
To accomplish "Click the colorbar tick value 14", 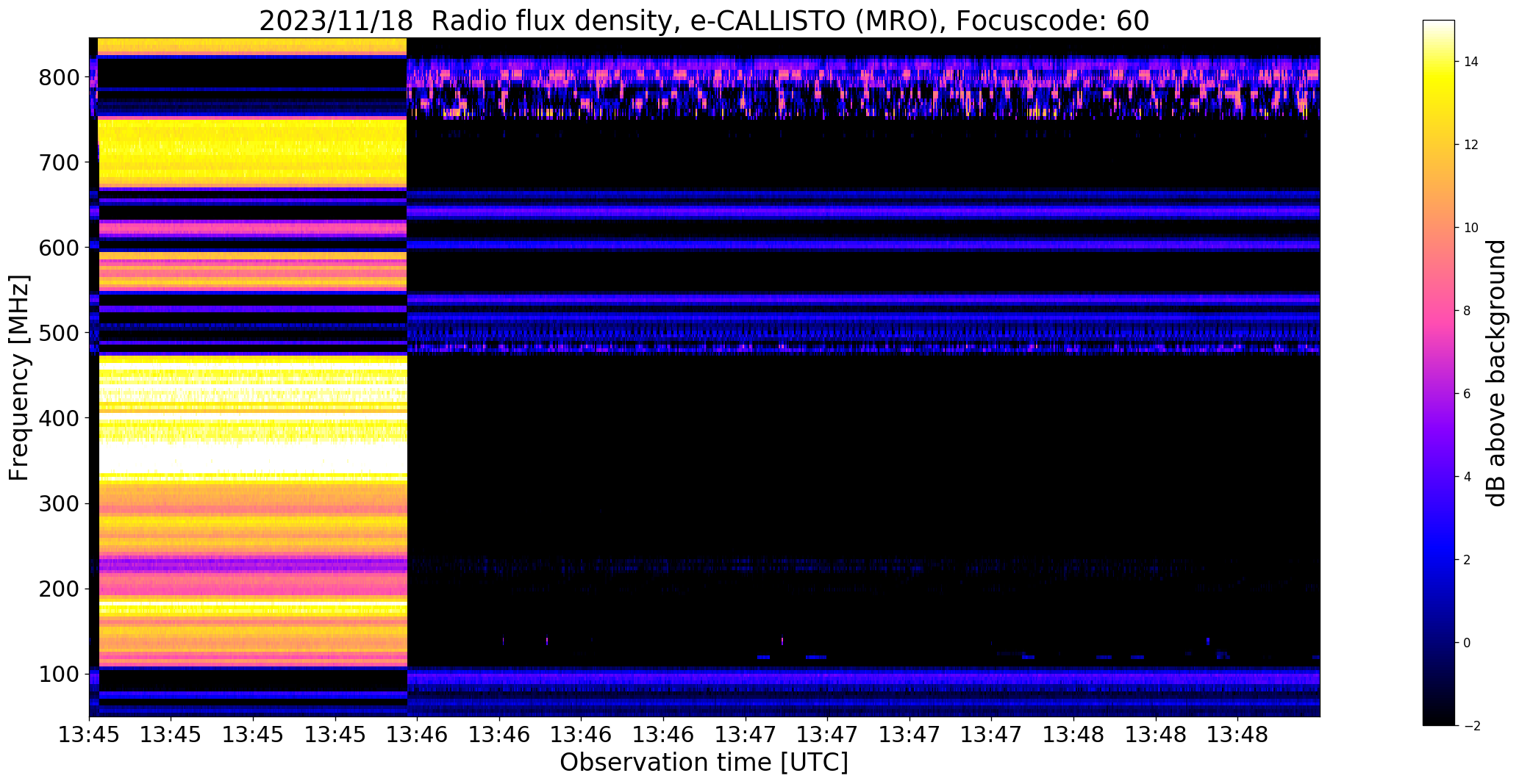I will [1470, 62].
